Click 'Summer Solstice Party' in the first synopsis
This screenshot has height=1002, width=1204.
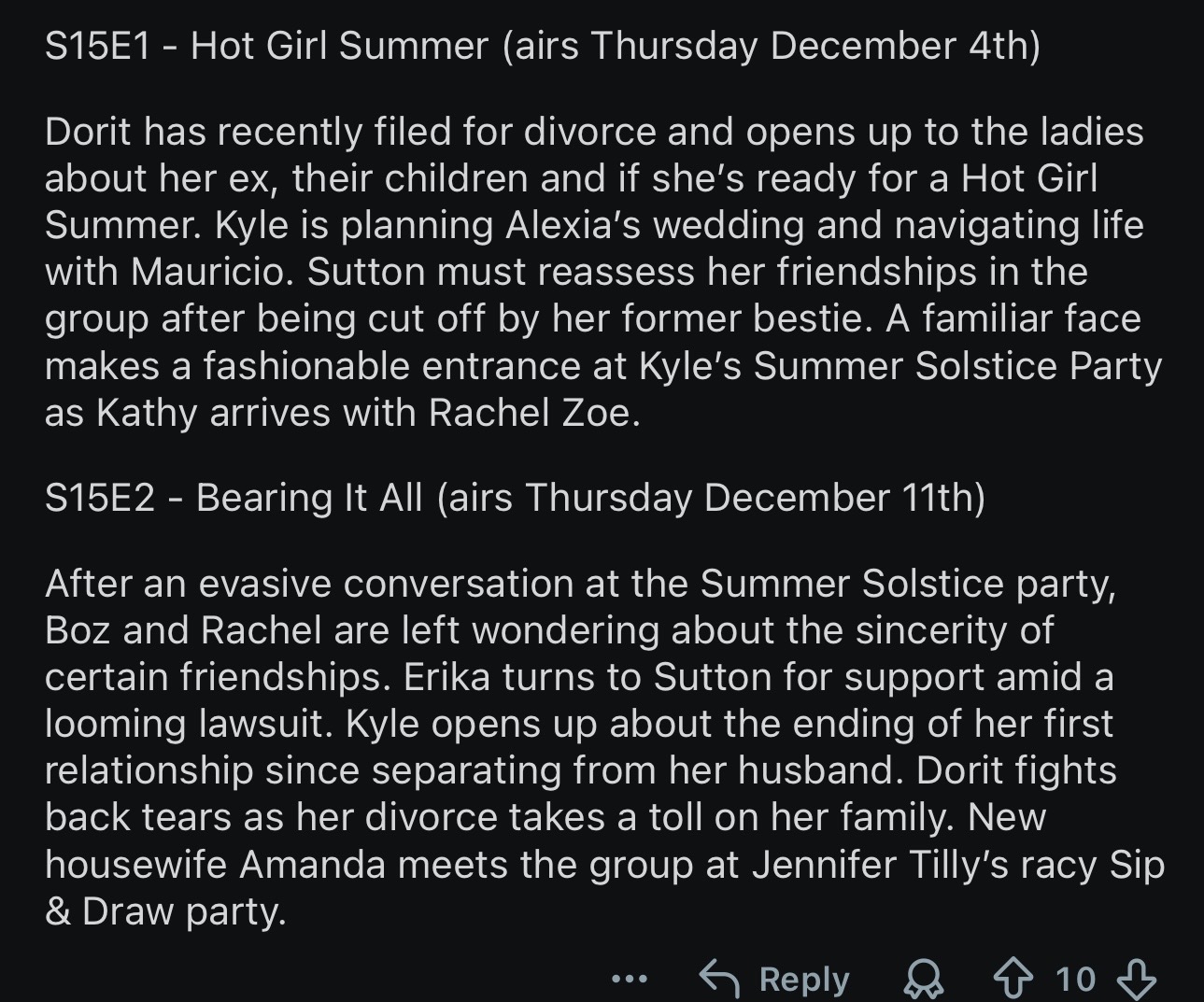957,366
